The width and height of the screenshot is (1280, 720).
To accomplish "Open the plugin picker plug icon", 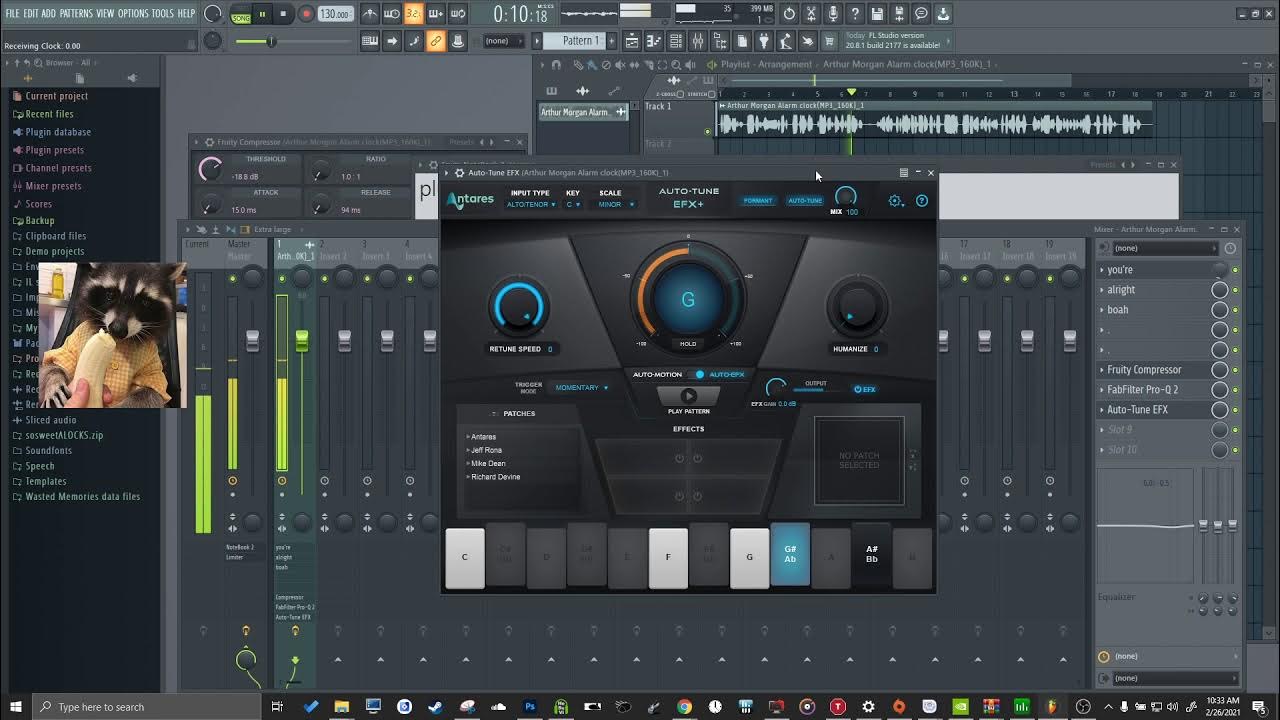I will point(764,41).
